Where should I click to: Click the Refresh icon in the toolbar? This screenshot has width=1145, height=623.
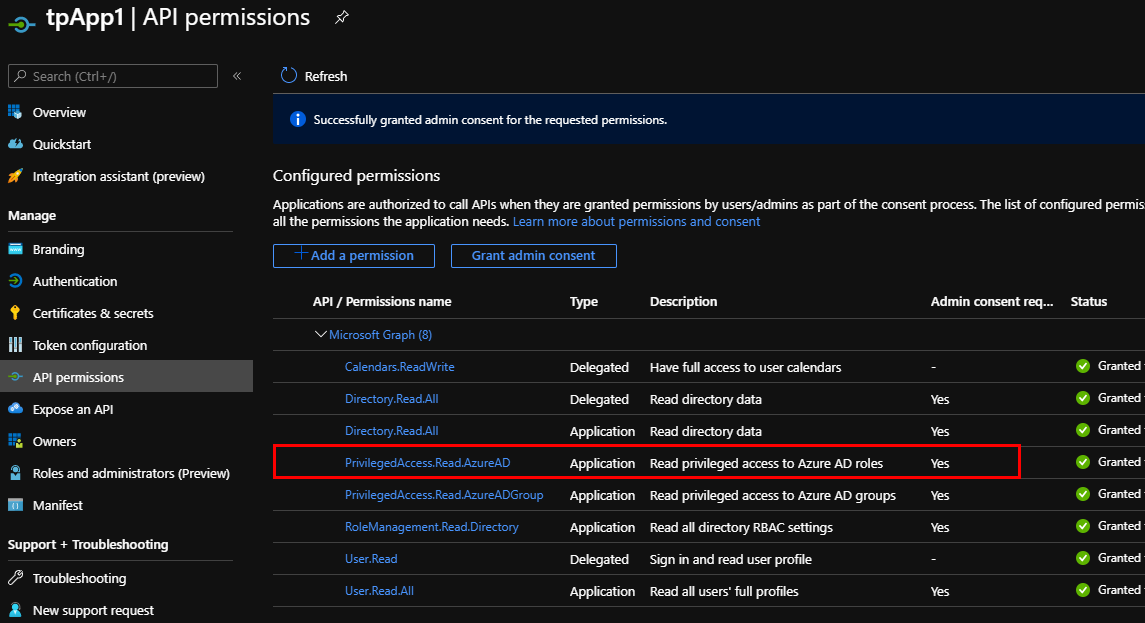click(289, 76)
